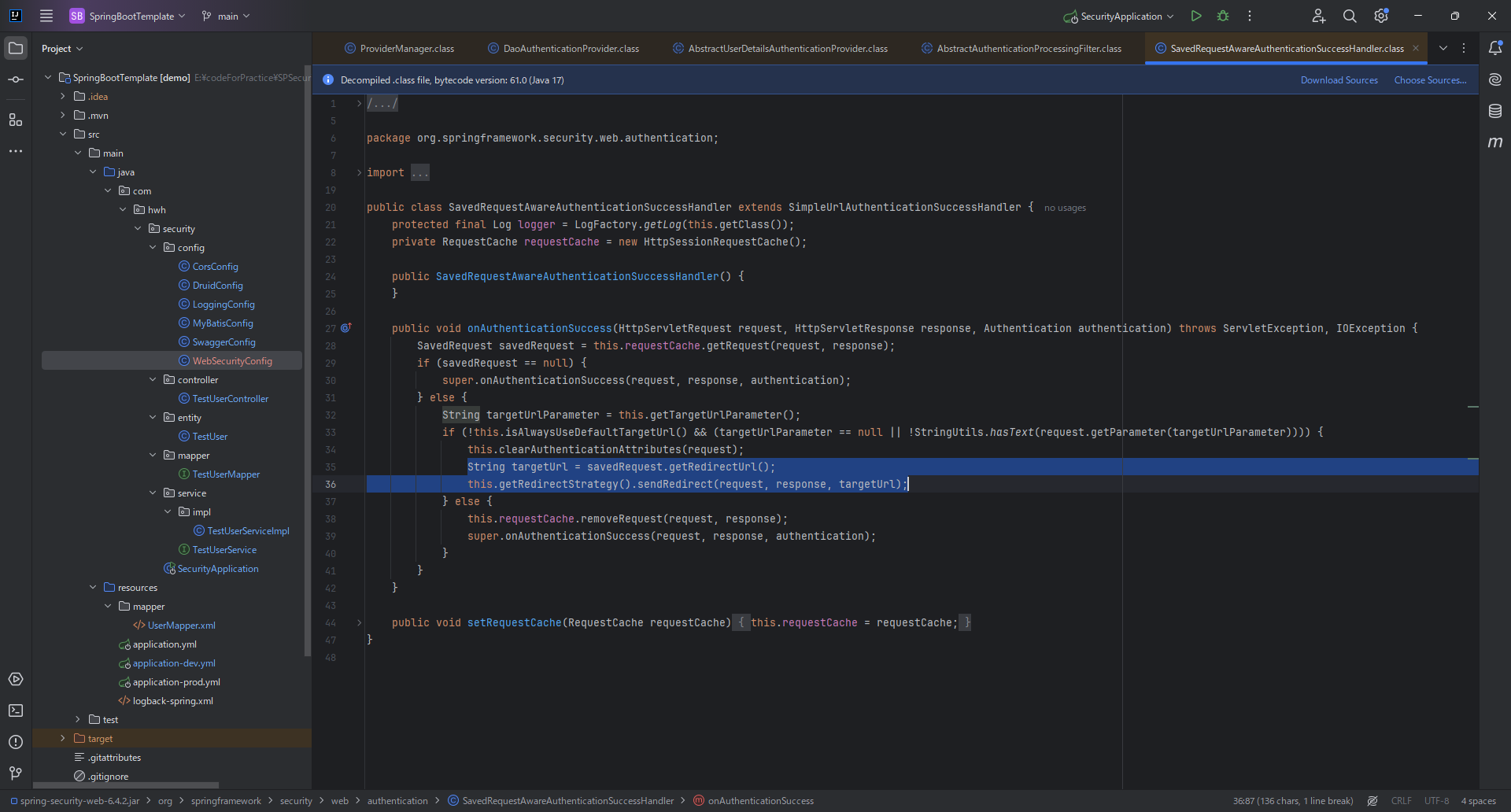This screenshot has height=812, width=1511.
Task: Open the Structure tool window icon
Action: pos(16,120)
